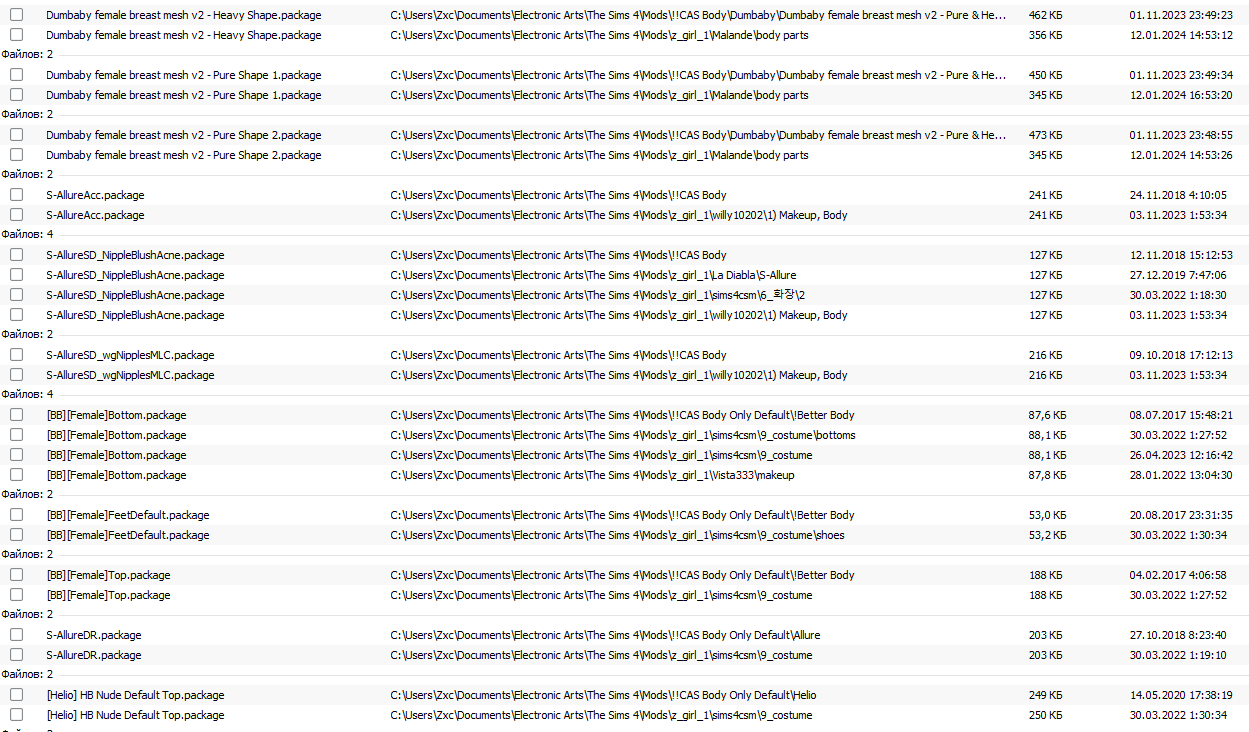The width and height of the screenshot is (1249, 732).
Task: Tick FeetDefault package in shoes folder
Action: point(16,535)
